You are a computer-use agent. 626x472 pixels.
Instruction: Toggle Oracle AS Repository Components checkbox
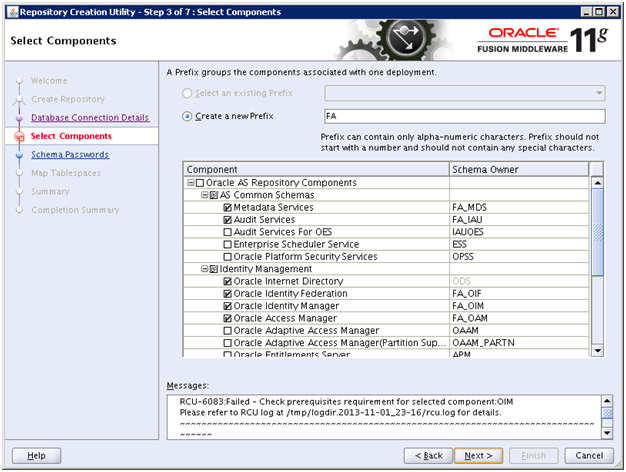[x=200, y=183]
